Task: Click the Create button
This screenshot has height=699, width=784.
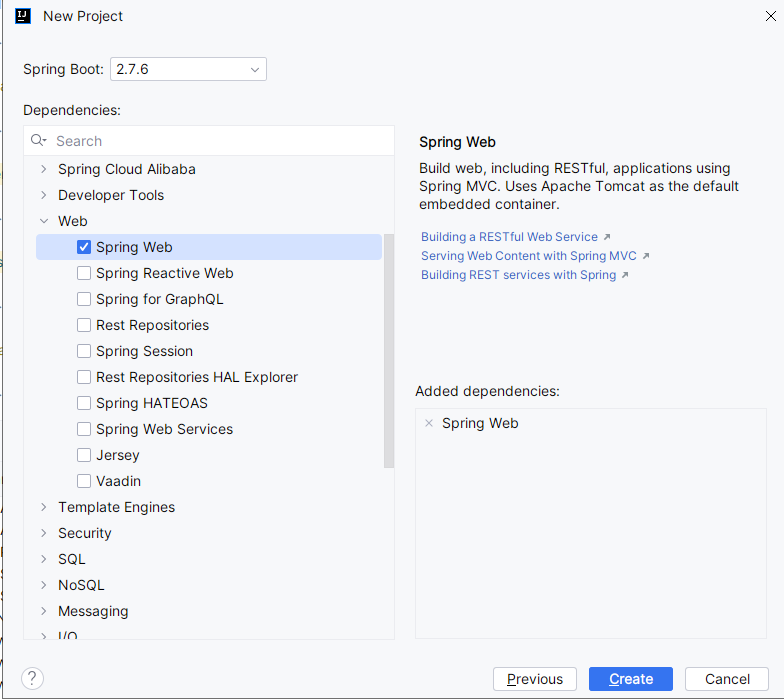Action: tap(630, 679)
